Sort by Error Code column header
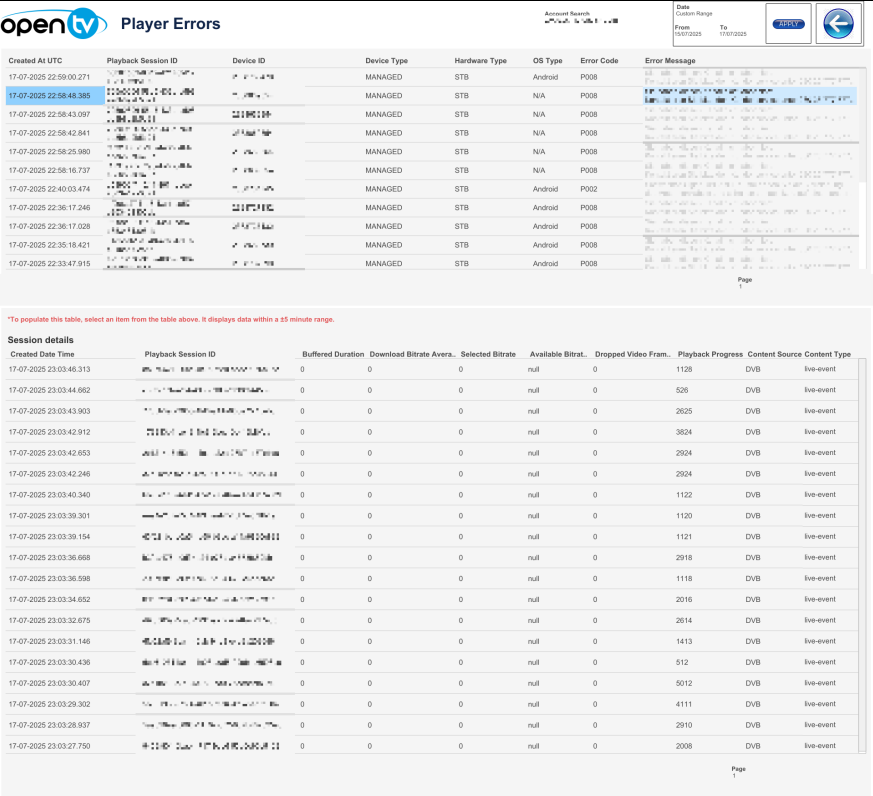Viewport: 873px width, 796px height. click(599, 61)
